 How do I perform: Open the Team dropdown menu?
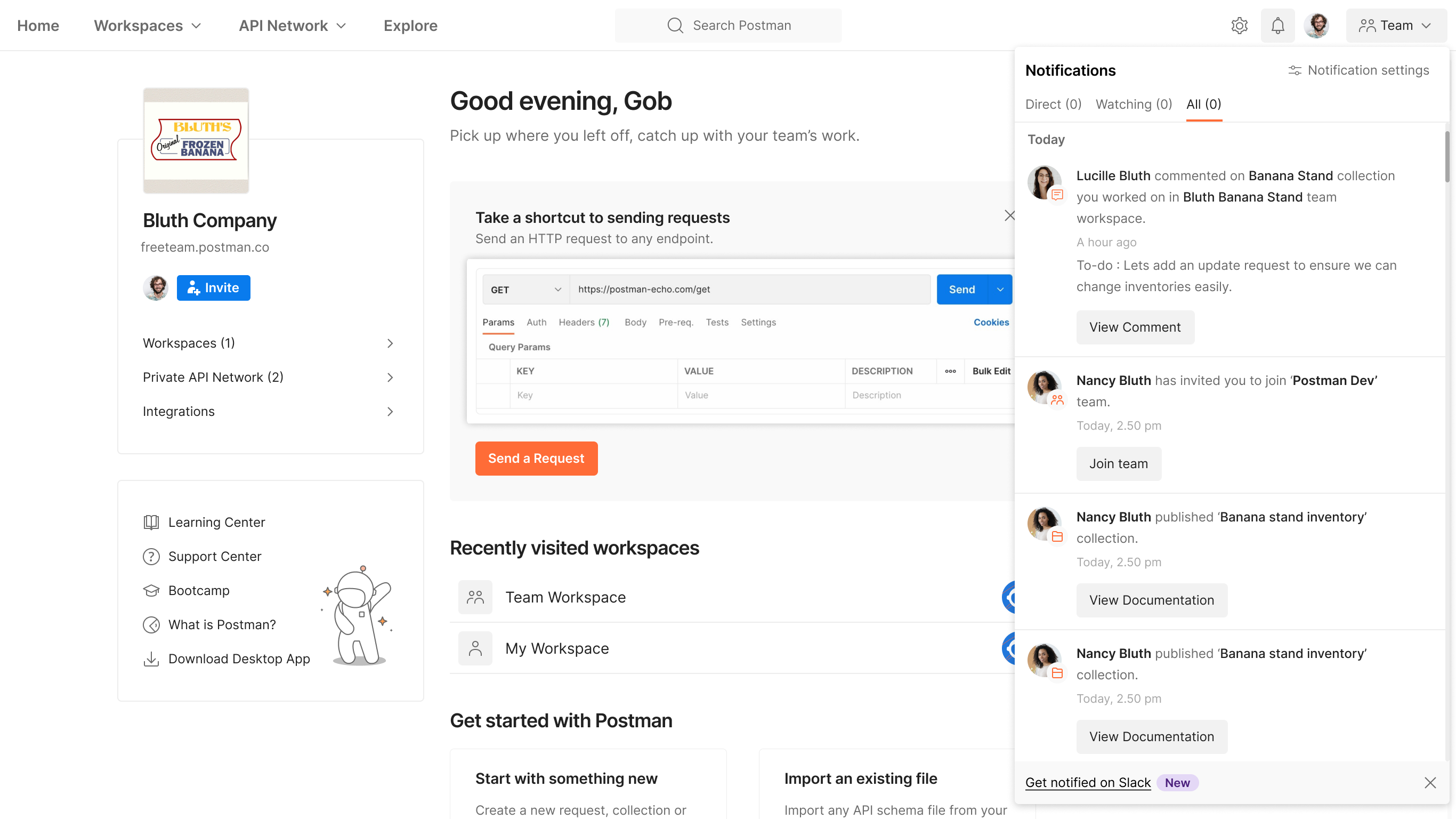click(x=1396, y=26)
